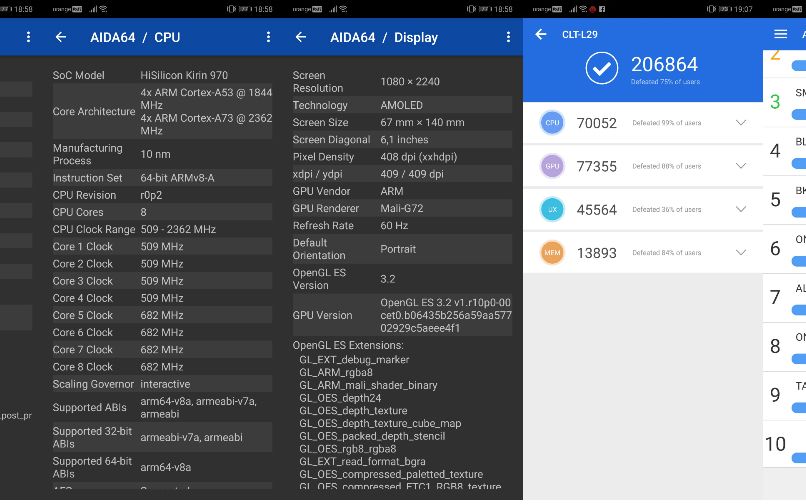The height and width of the screenshot is (504, 806).
Task: Select OpenGL ES Version 3.2 value
Action: coord(388,279)
